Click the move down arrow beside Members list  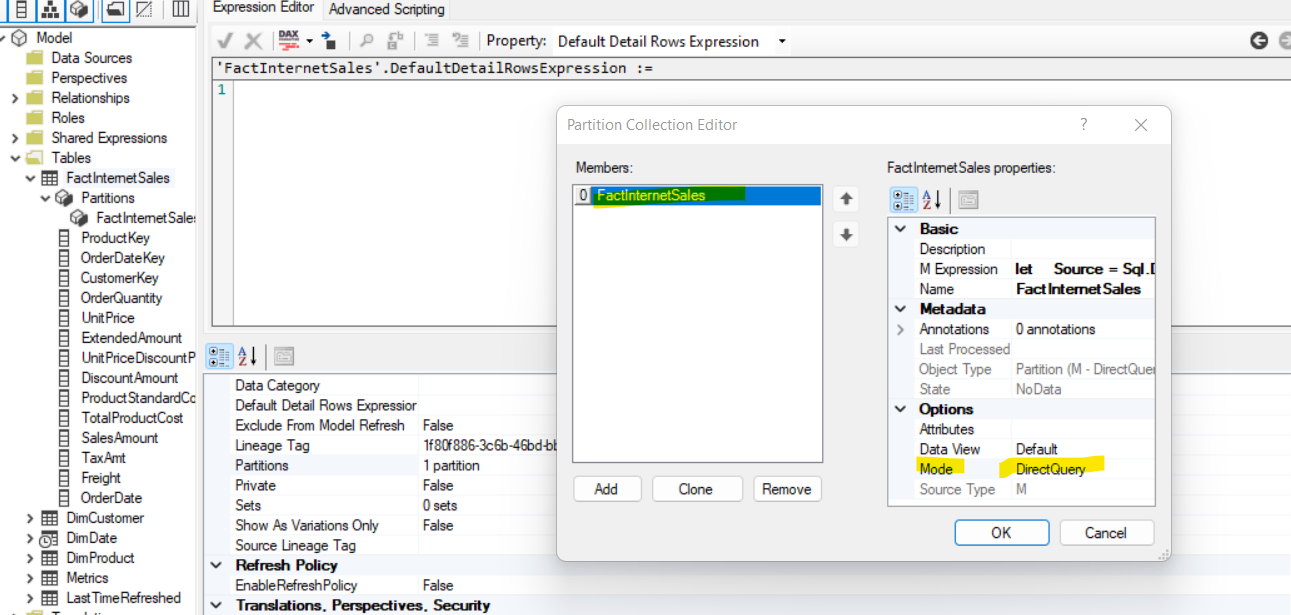[x=846, y=235]
